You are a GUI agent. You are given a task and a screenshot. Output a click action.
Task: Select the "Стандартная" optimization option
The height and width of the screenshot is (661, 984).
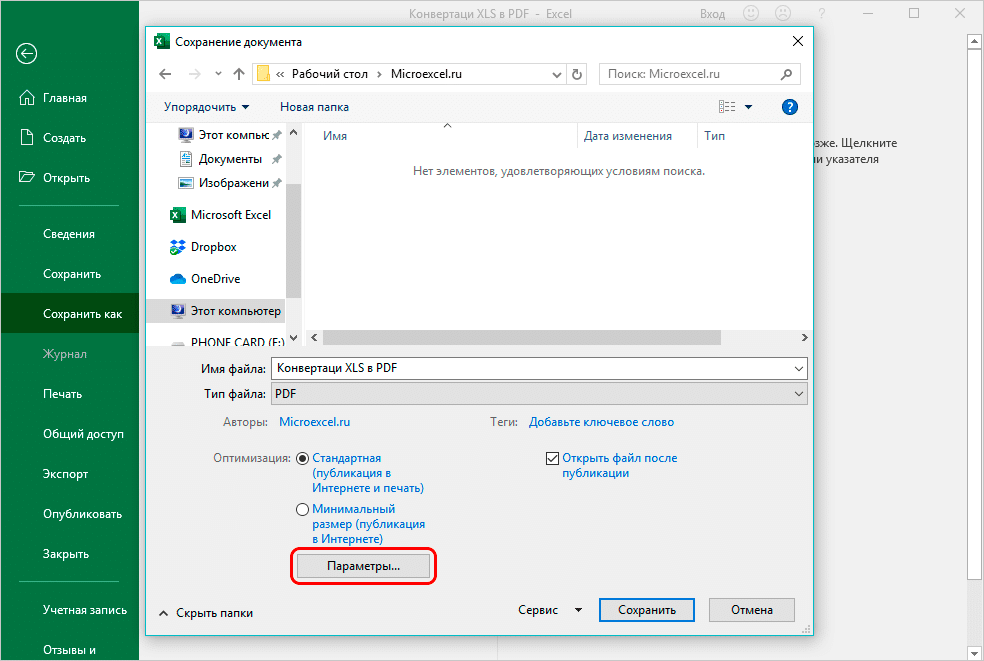(x=302, y=458)
